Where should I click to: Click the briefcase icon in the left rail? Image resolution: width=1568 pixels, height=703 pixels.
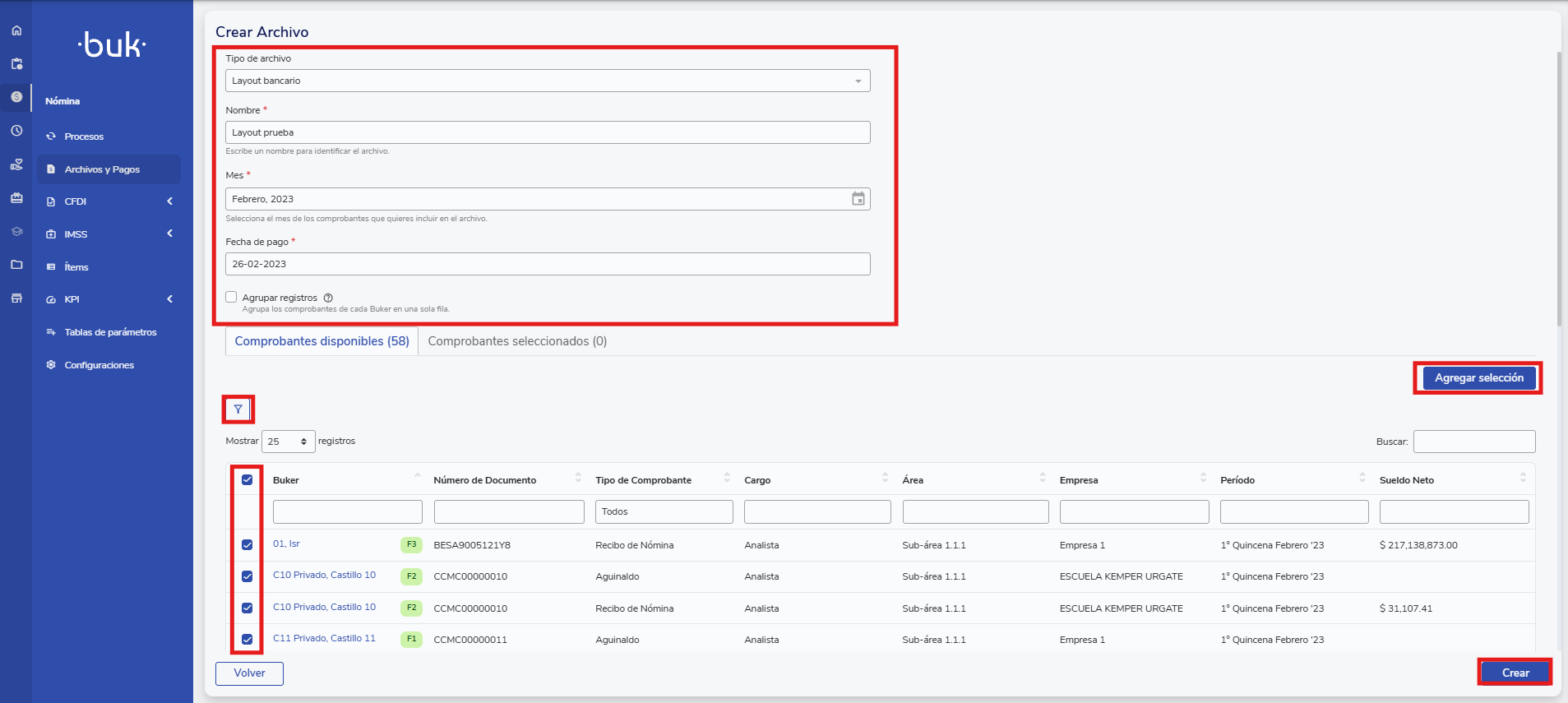coord(16,198)
